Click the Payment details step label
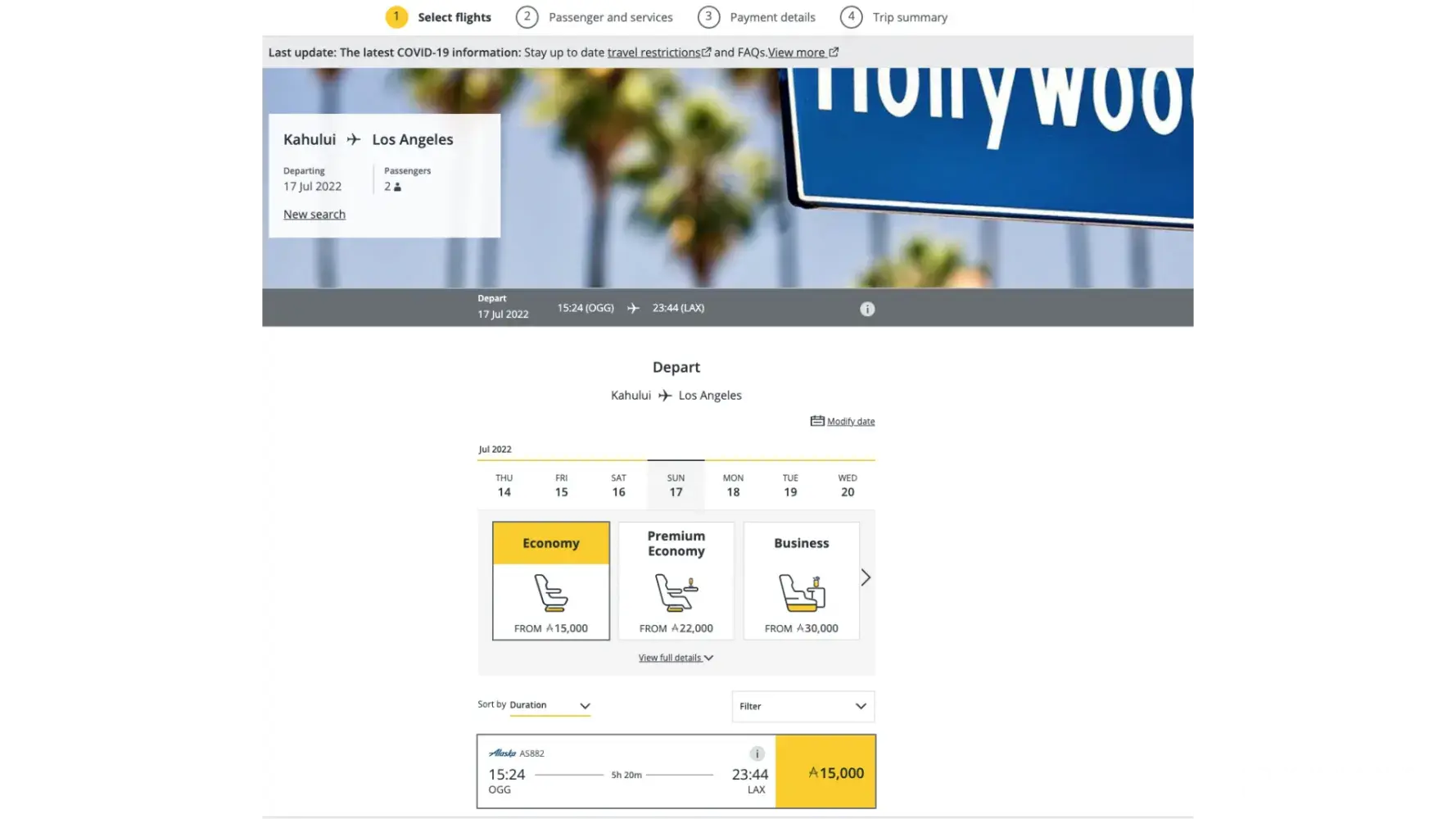This screenshot has width=1456, height=819. (x=773, y=17)
